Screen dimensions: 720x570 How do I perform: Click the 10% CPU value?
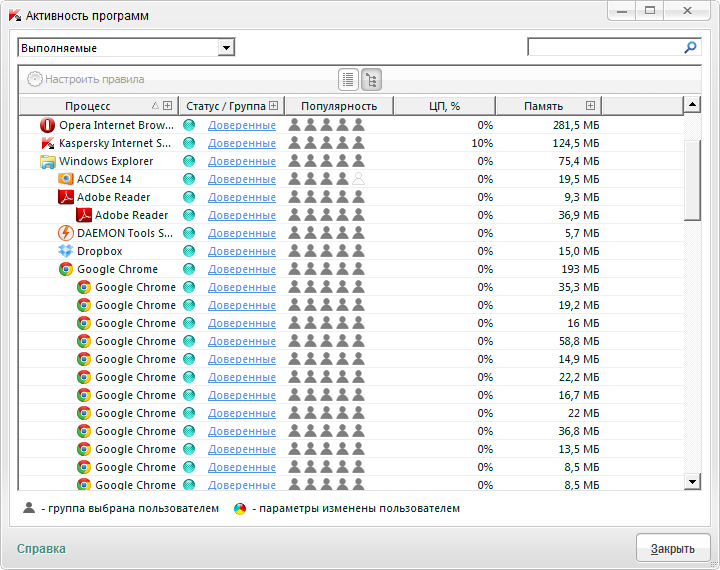point(482,143)
